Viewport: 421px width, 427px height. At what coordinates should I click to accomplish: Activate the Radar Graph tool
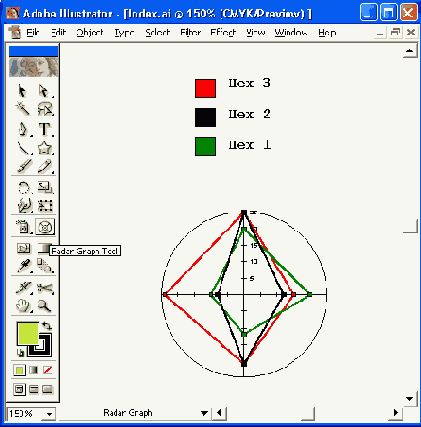point(45,227)
